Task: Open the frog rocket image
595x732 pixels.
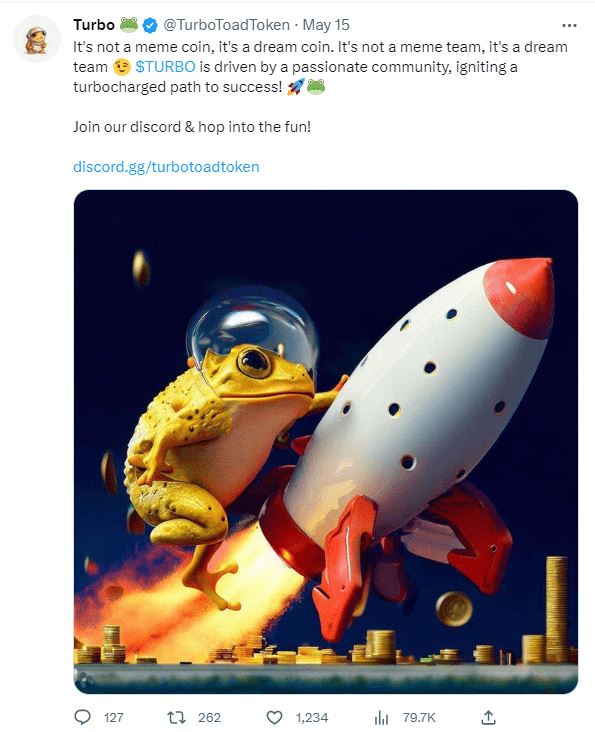Action: (x=326, y=442)
